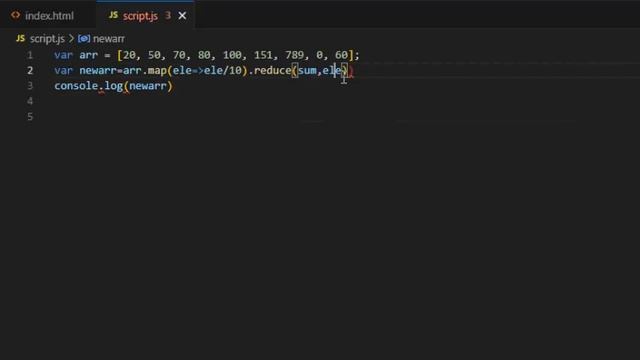Click line number 3 in the gutter
The image size is (640, 360).
[x=30, y=86]
